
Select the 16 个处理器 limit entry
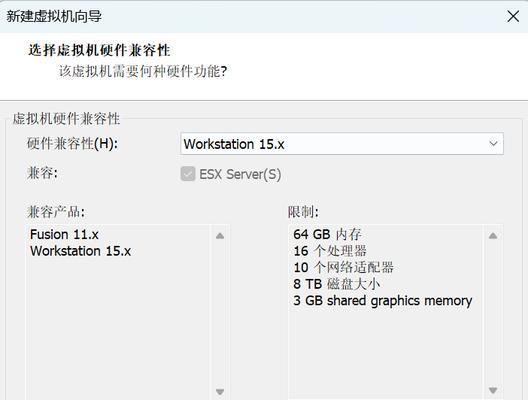330,251
